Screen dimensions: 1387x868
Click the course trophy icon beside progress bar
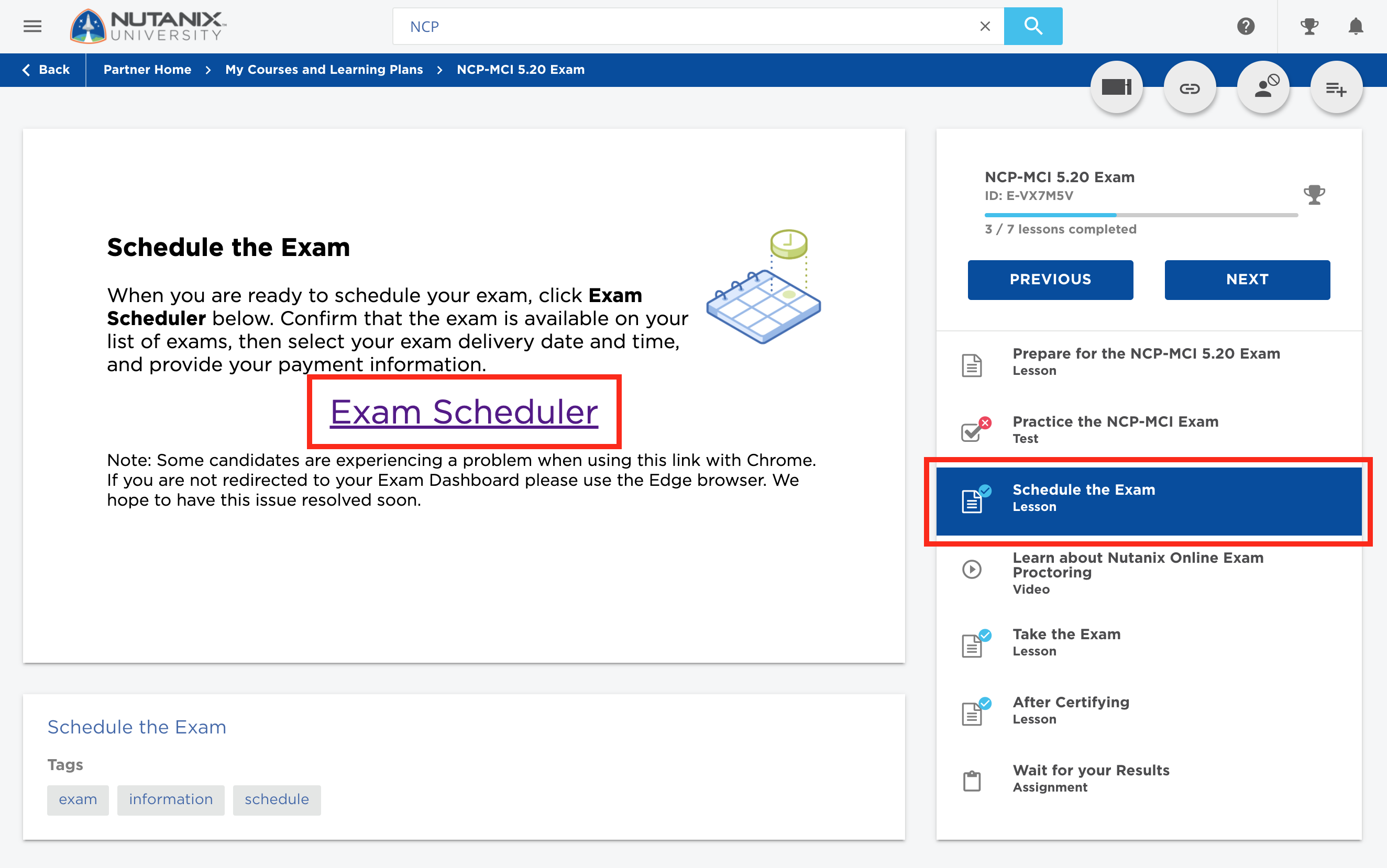1314,195
